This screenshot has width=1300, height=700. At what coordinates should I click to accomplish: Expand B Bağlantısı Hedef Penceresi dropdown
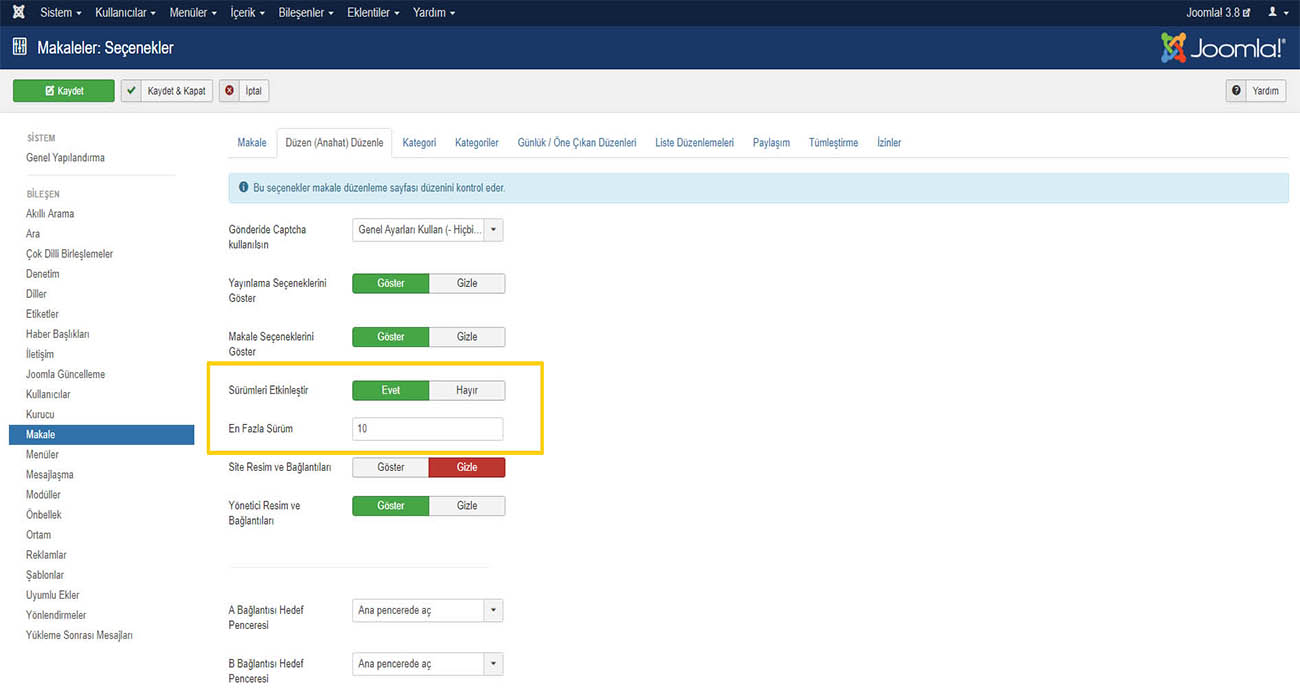(428, 664)
